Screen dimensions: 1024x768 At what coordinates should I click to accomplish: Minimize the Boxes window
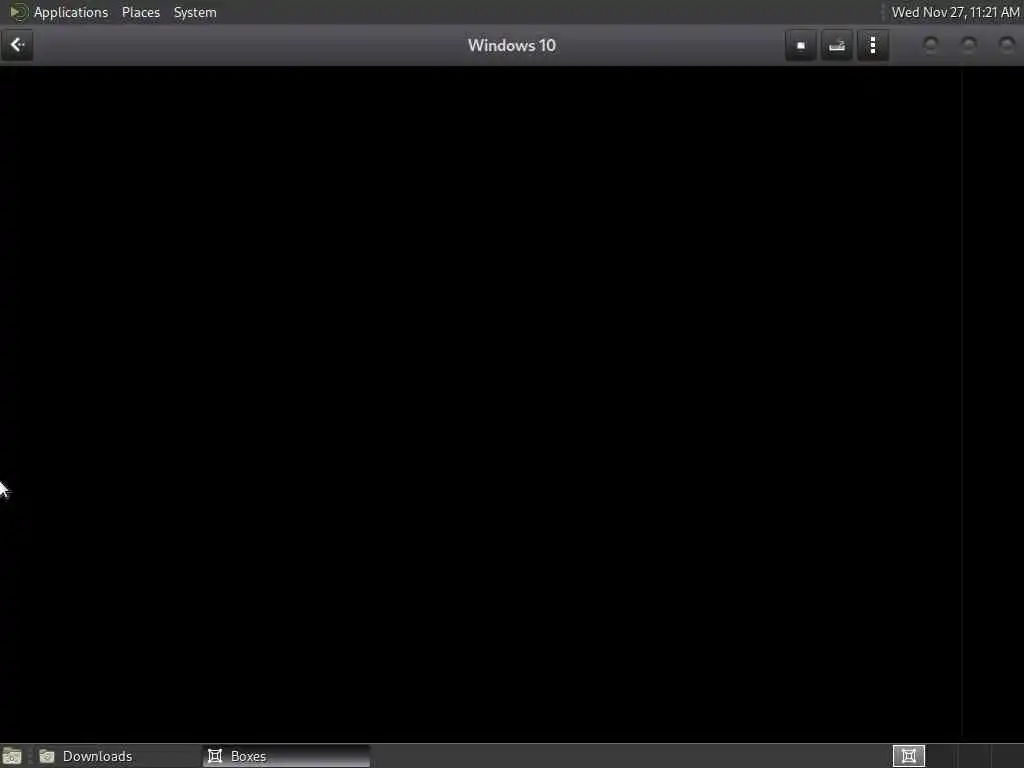point(931,45)
